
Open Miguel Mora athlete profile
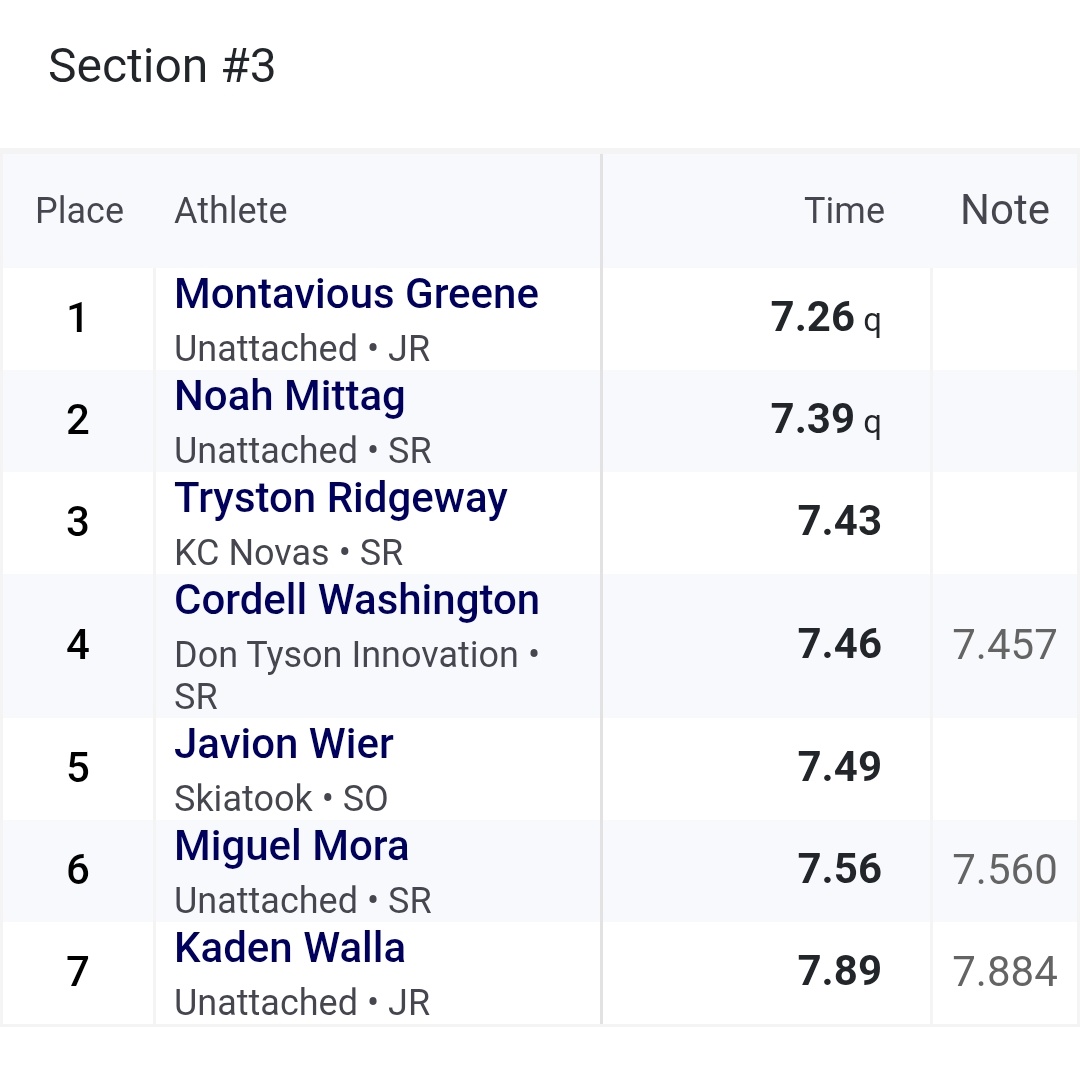[291, 846]
